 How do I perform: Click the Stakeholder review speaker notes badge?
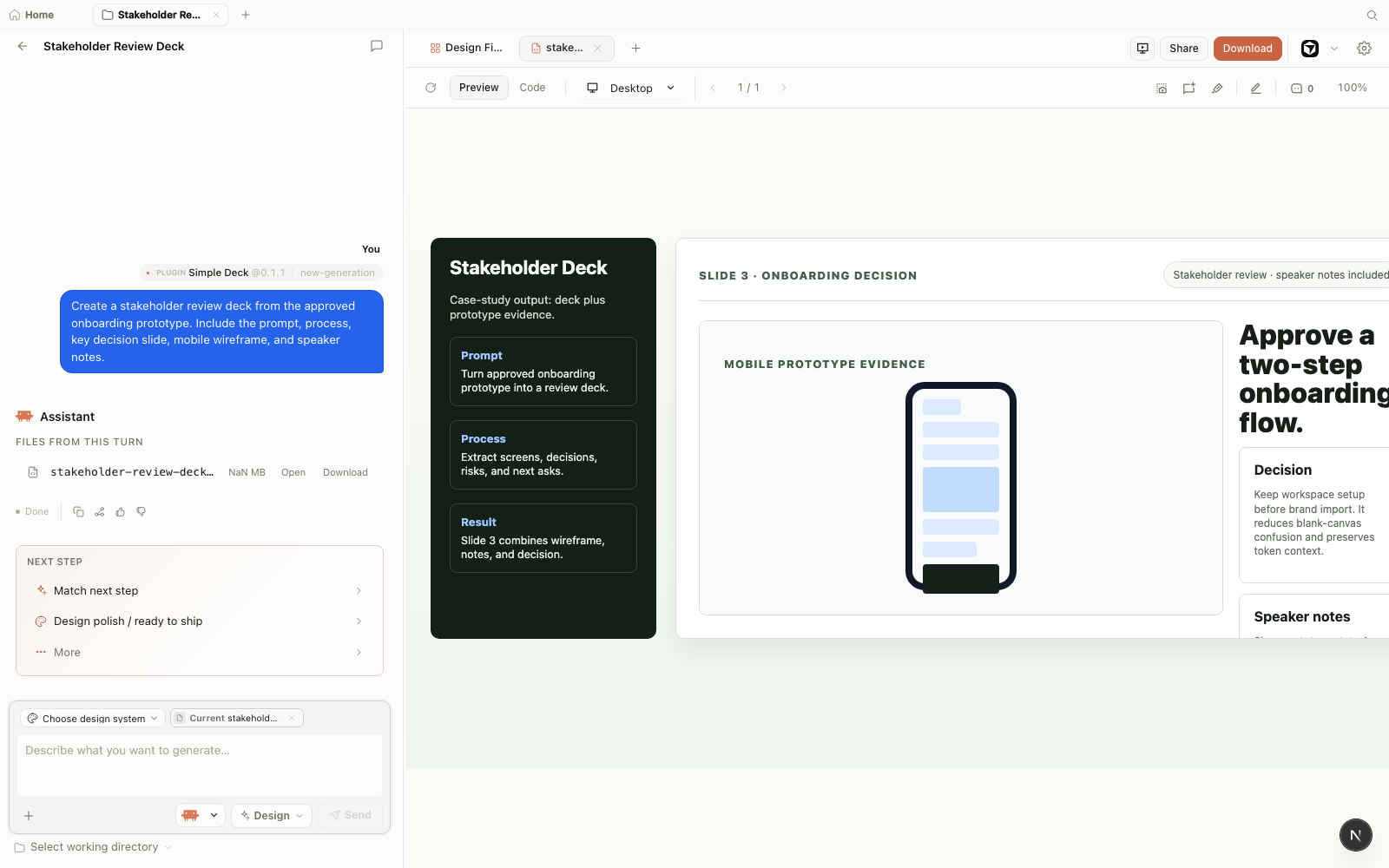click(x=1276, y=275)
